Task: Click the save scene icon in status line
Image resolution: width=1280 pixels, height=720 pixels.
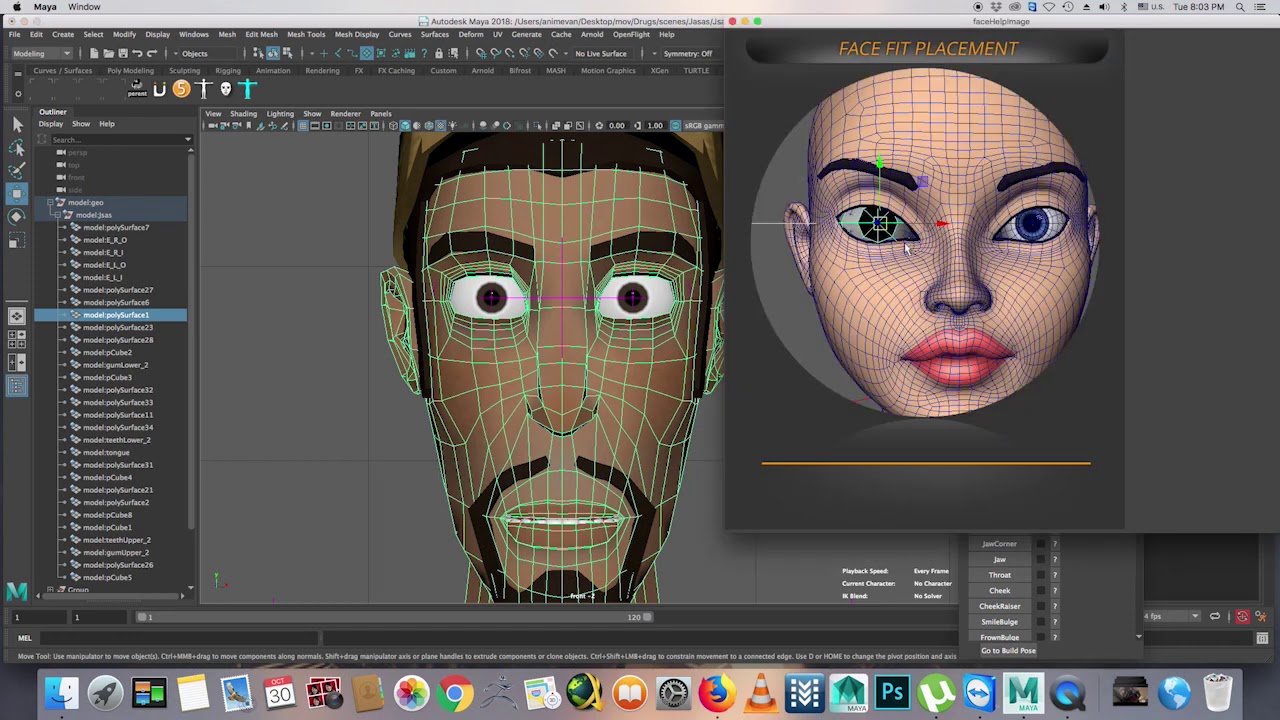Action: point(122,53)
